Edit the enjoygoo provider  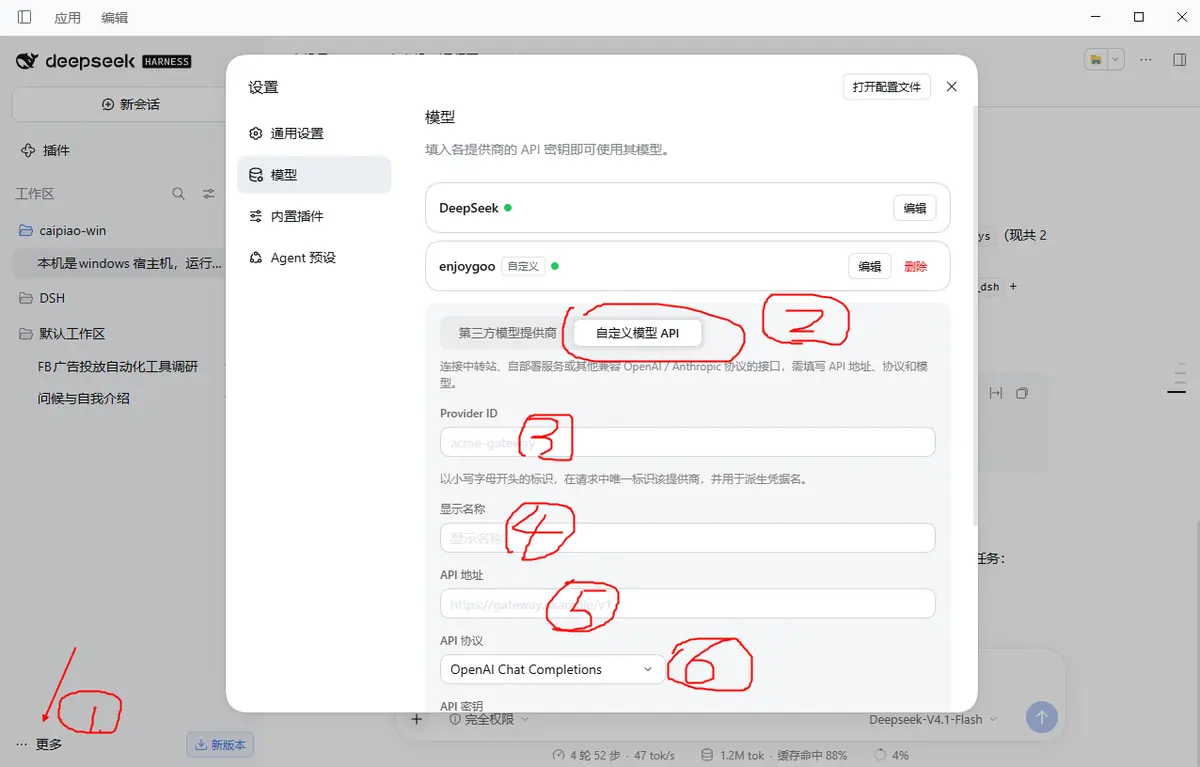[x=870, y=266]
